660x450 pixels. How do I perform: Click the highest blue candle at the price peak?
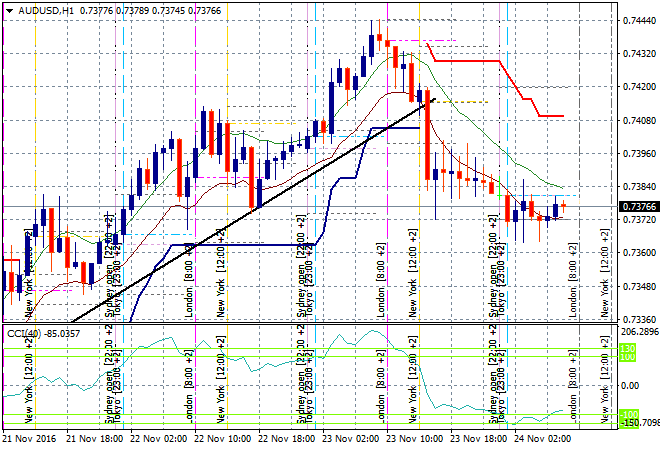pos(371,46)
